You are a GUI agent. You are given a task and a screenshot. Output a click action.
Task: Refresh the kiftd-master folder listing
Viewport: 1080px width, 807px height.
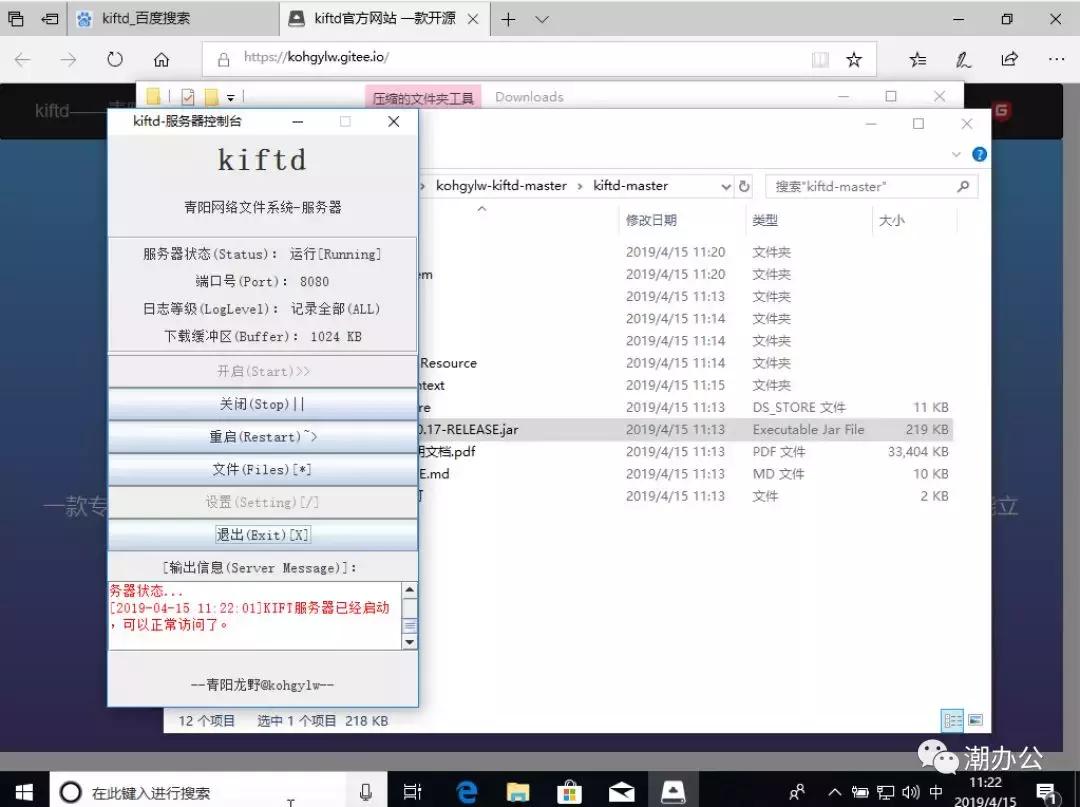(x=742, y=186)
